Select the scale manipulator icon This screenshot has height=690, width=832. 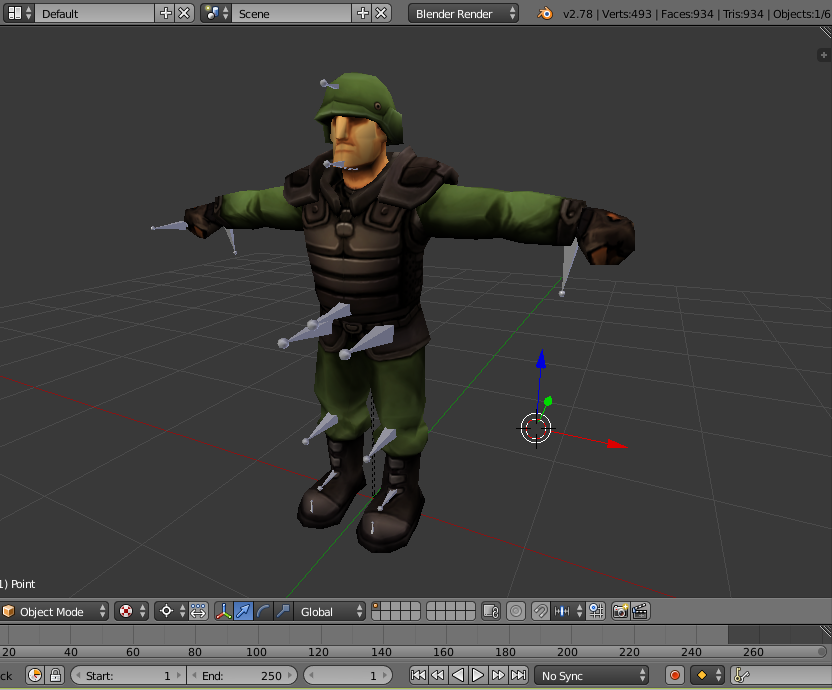(x=281, y=611)
